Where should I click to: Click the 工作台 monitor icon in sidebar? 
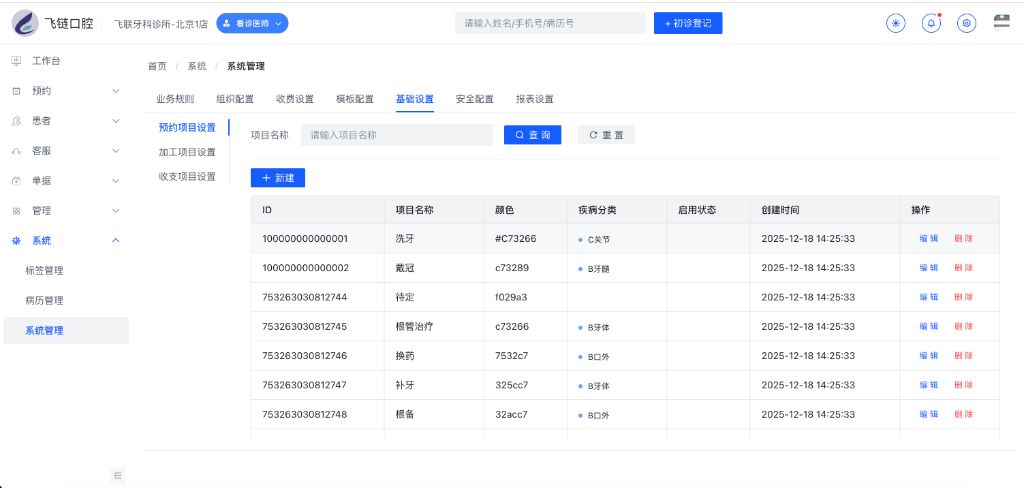point(17,61)
